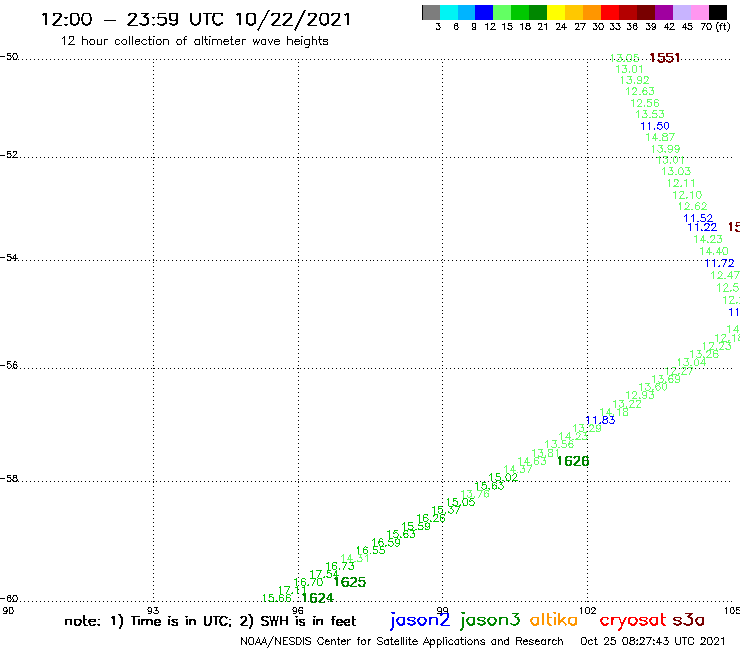Select the 14.31 wave height value
The height and width of the screenshot is (650, 740).
[355, 558]
